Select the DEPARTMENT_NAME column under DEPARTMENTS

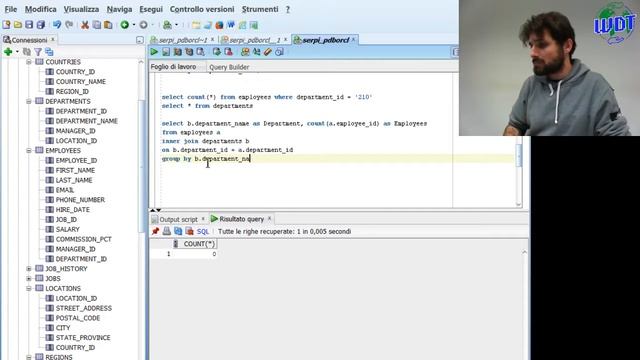87,121
